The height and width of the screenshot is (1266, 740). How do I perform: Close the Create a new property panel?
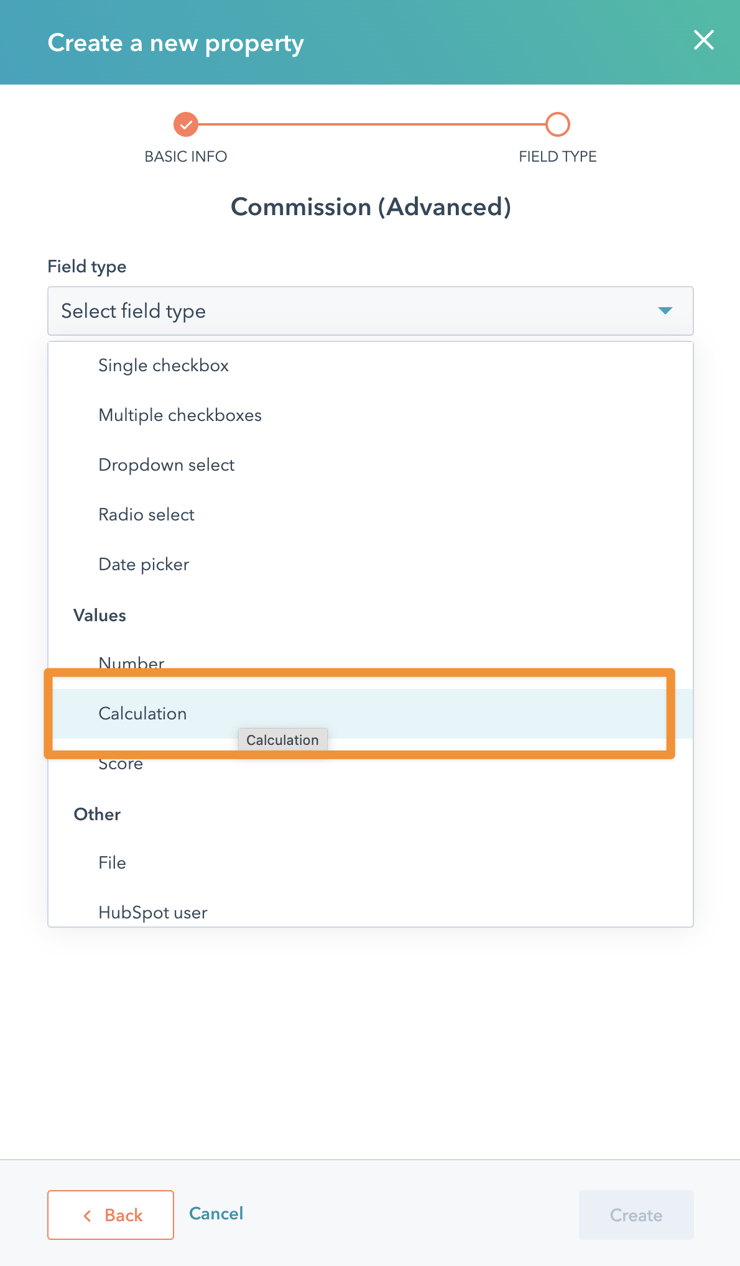[x=704, y=40]
